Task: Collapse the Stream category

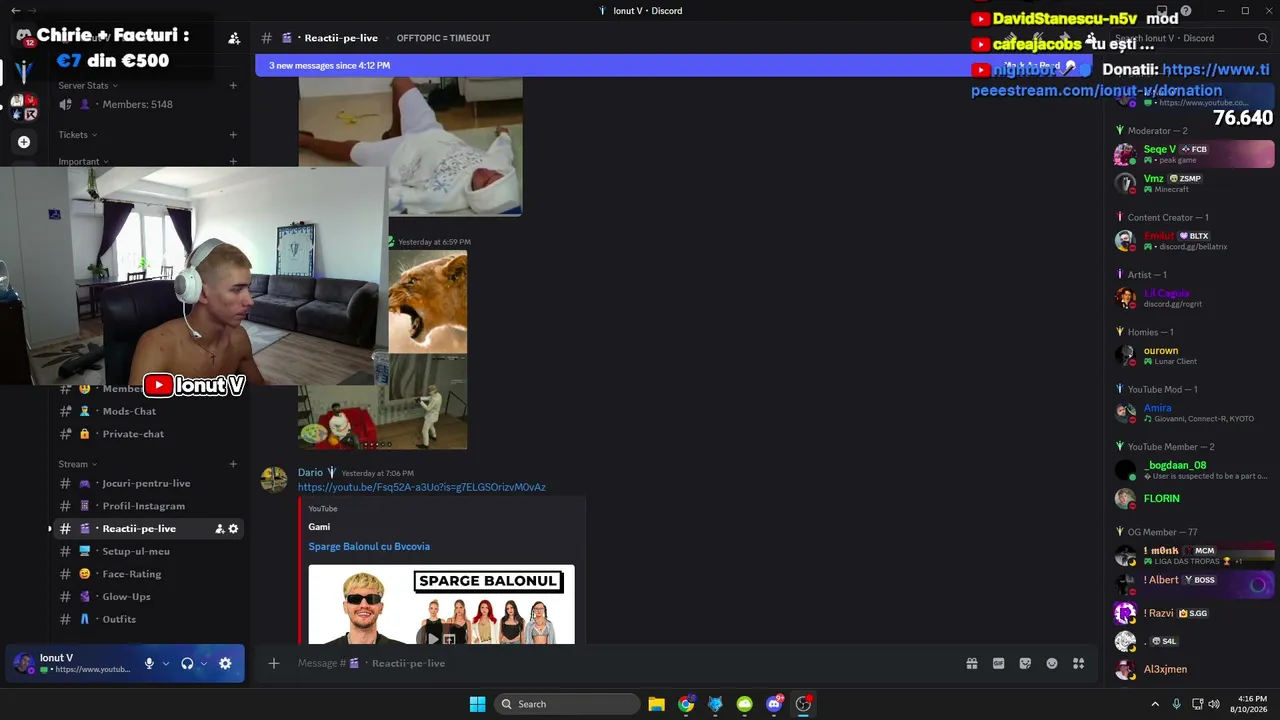Action: [x=78, y=464]
